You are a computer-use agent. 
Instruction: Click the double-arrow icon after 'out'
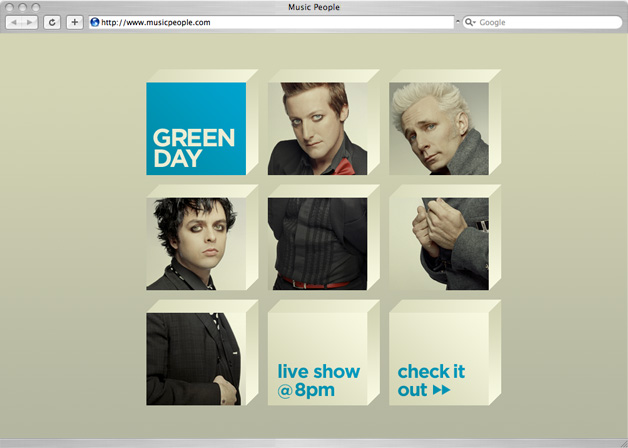(441, 390)
